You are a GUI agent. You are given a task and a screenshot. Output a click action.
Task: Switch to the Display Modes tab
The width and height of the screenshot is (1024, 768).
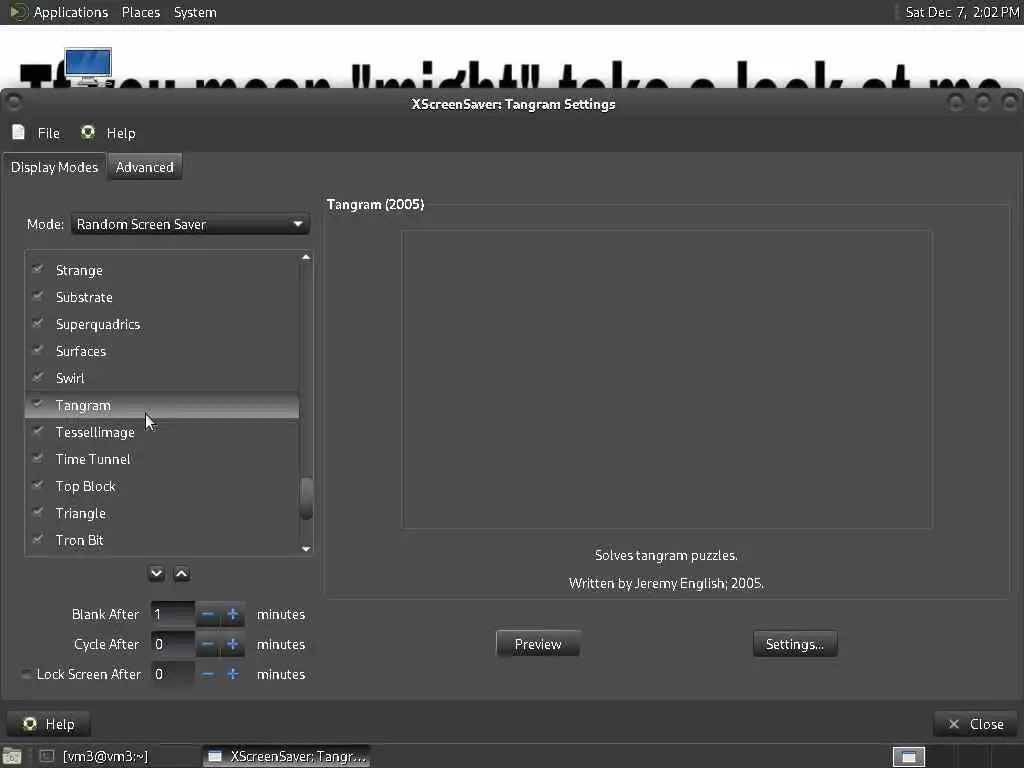54,167
